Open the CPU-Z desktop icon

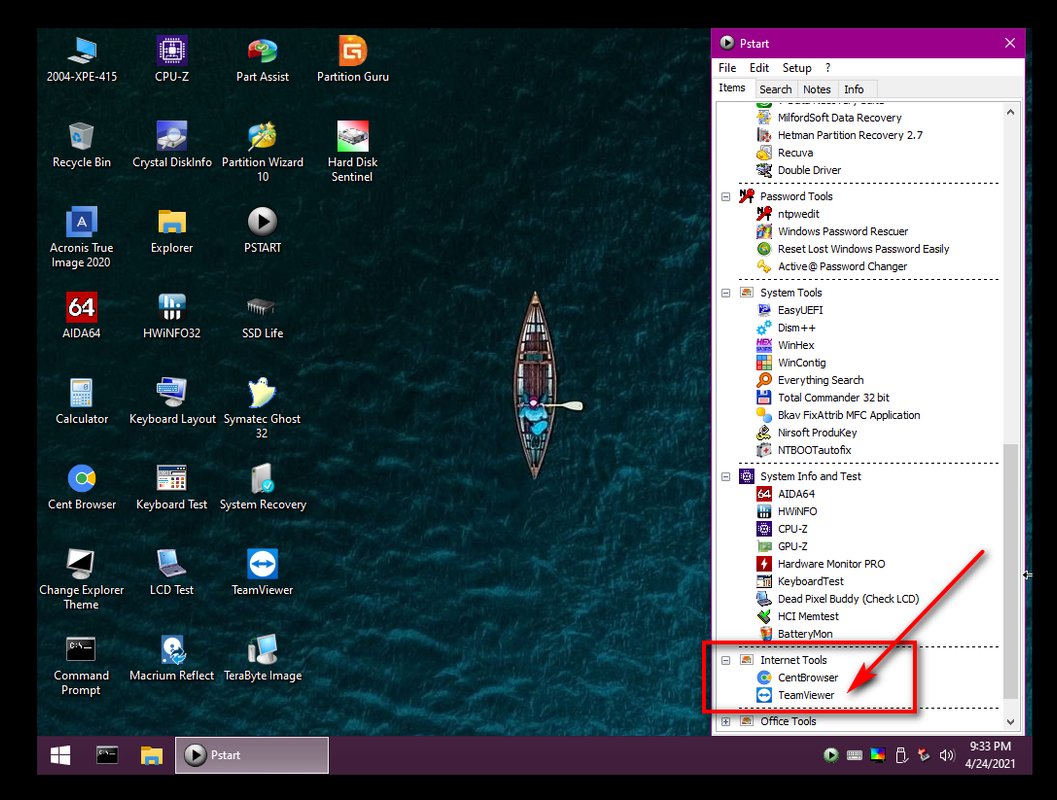pyautogui.click(x=172, y=59)
